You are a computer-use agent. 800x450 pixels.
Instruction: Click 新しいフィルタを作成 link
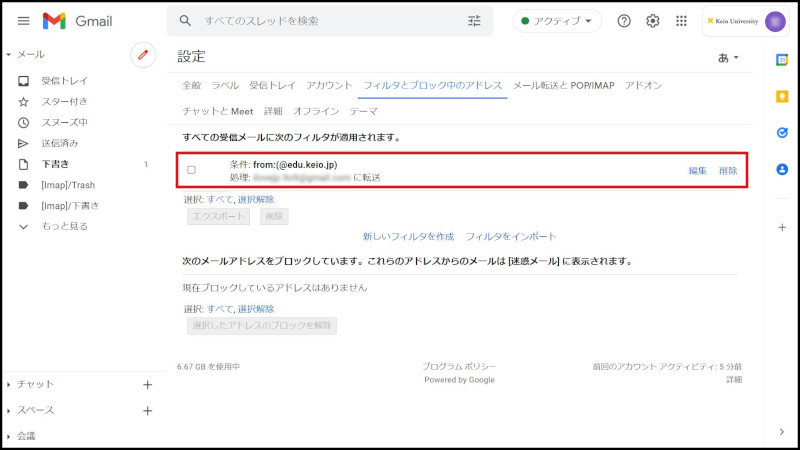click(x=408, y=237)
